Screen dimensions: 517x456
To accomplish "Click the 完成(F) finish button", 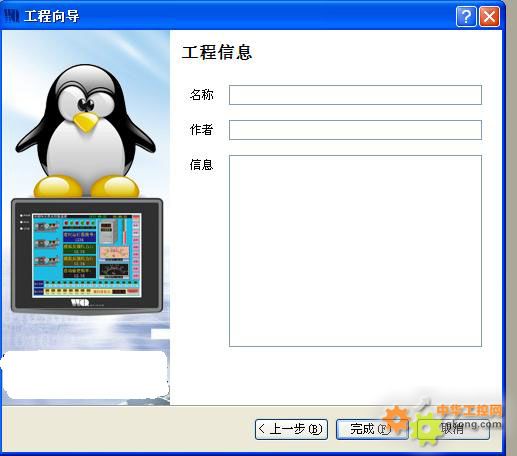I will (x=372, y=429).
